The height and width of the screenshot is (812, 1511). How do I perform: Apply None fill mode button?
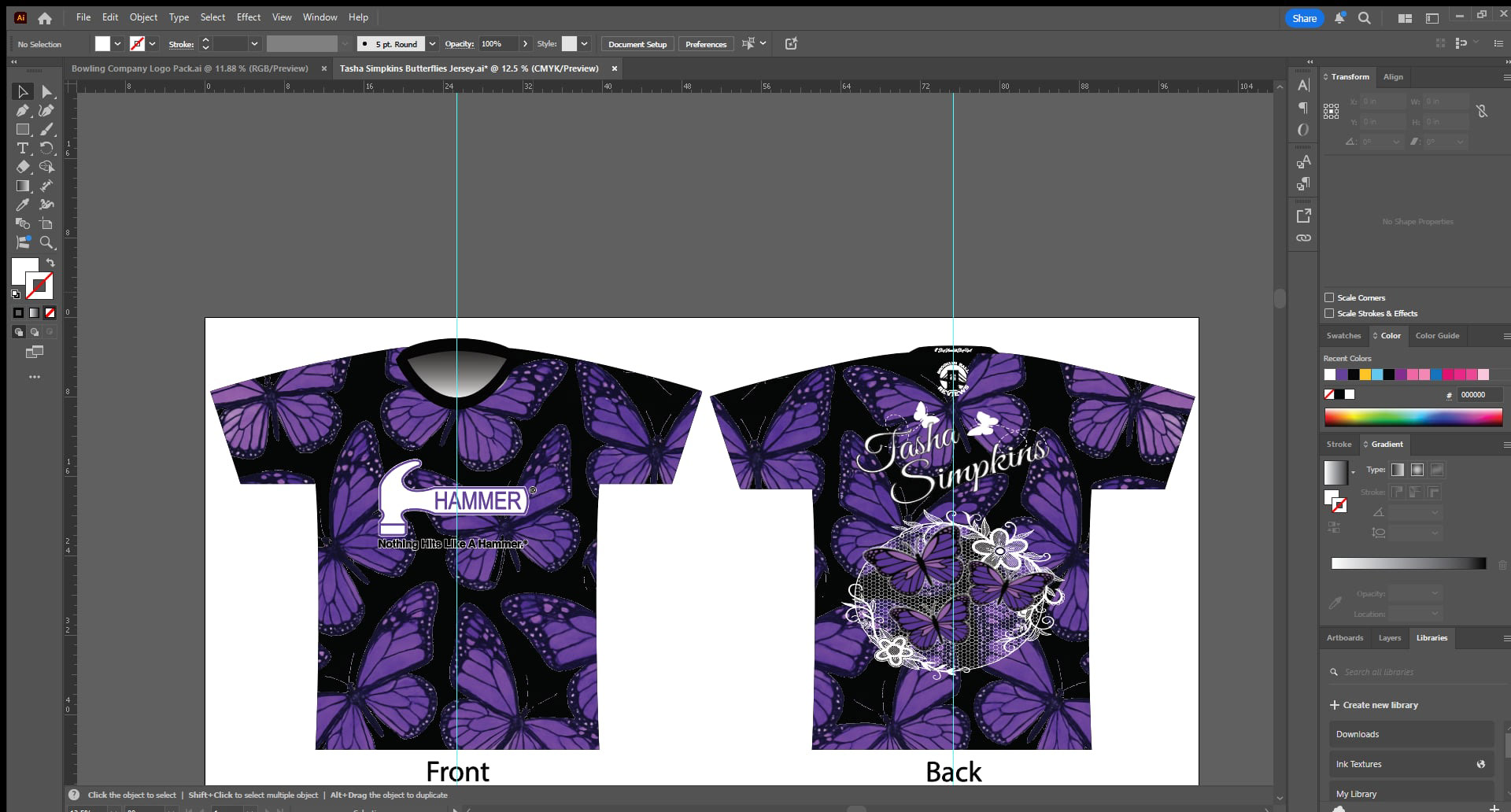[x=50, y=312]
